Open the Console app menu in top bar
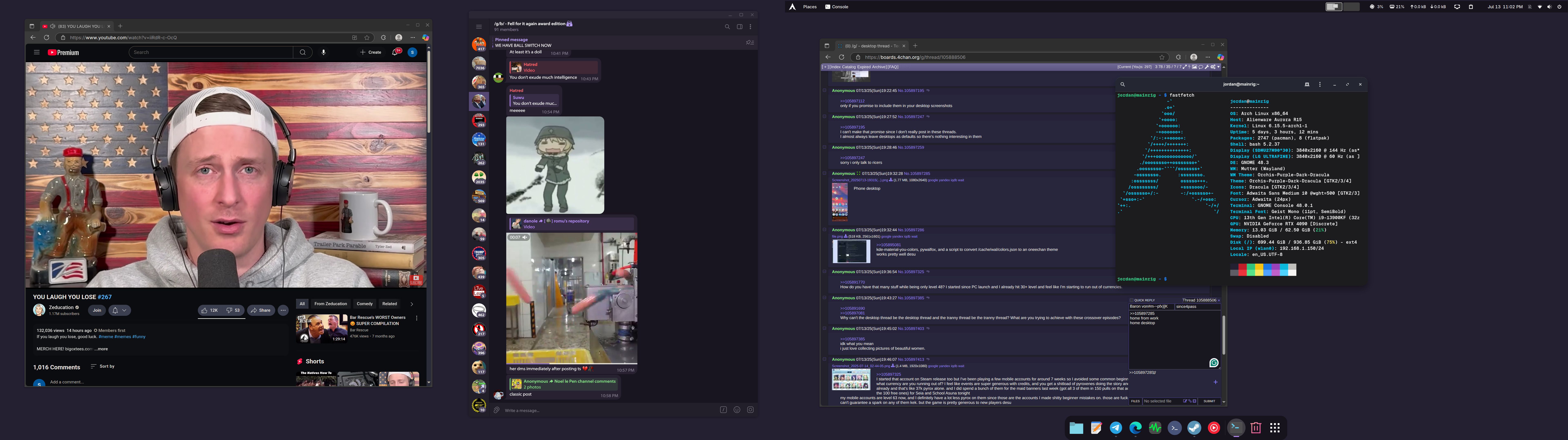Viewport: 1568px width, 440px height. 837,7
